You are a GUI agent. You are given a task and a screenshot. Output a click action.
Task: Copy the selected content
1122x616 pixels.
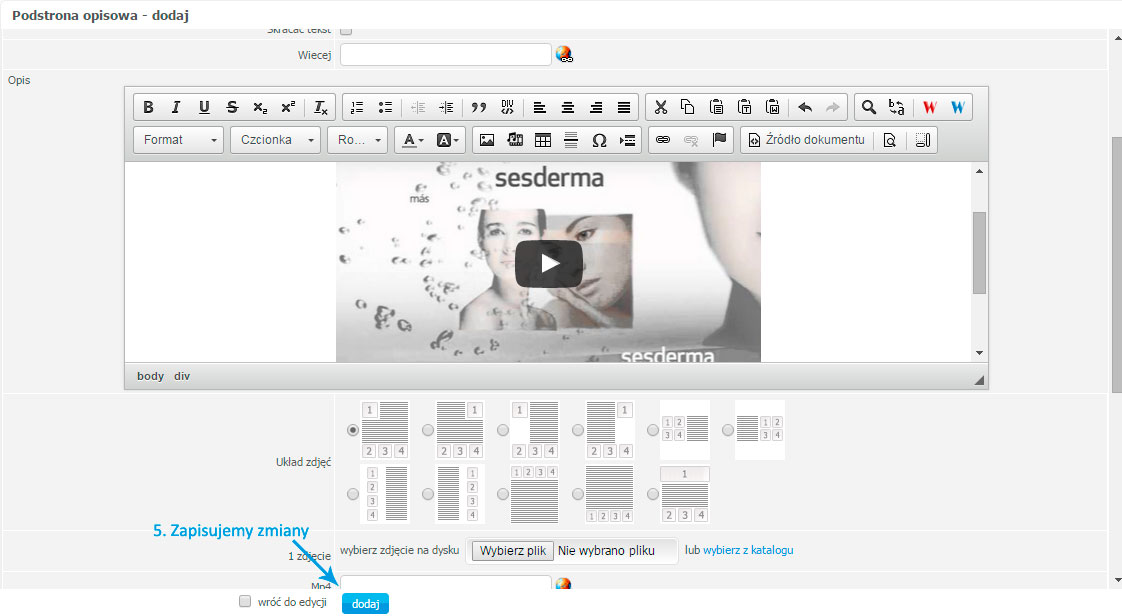click(688, 107)
